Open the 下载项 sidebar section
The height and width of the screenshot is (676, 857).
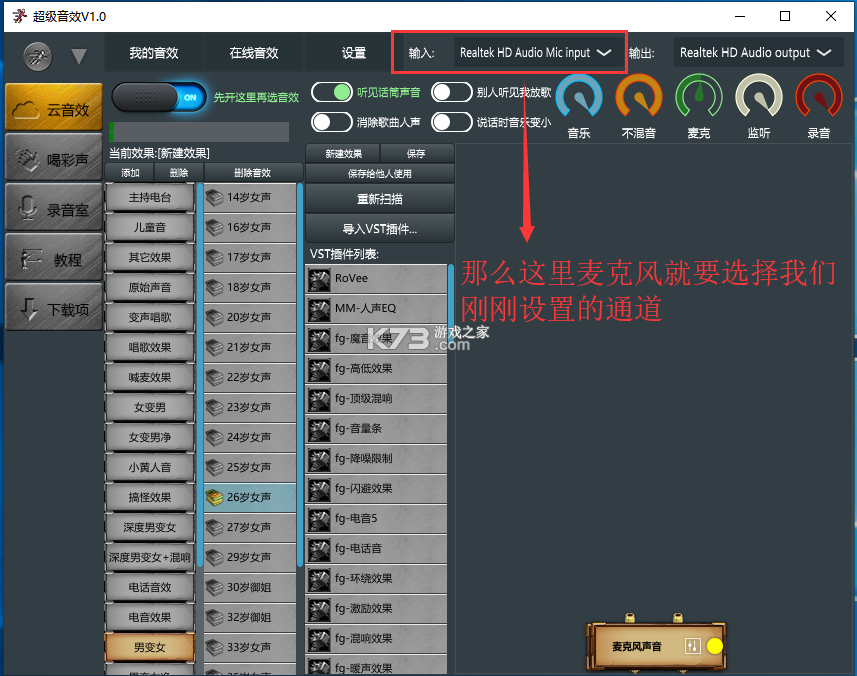coord(54,308)
